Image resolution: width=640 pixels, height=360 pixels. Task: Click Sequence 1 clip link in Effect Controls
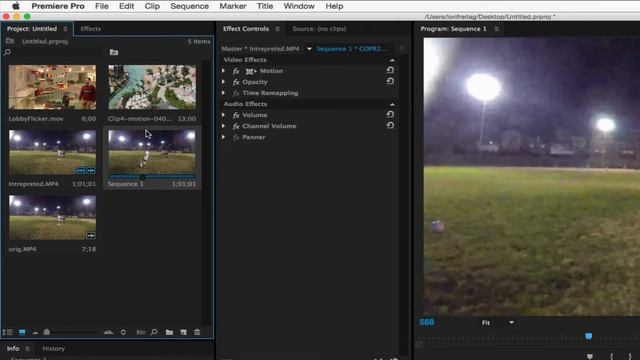pyautogui.click(x=351, y=49)
